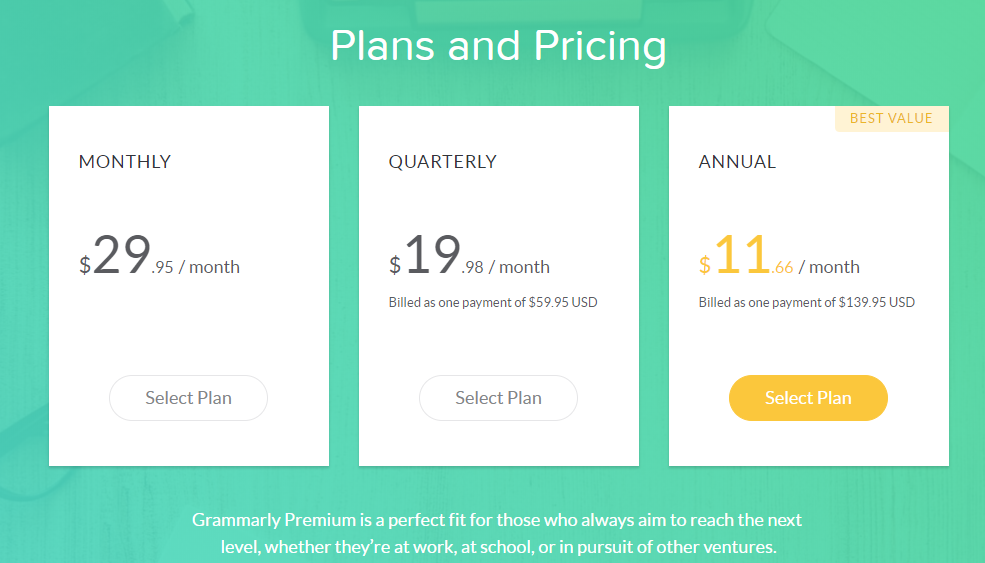Click the Plans and Pricing title
The width and height of the screenshot is (985, 563).
pyautogui.click(x=498, y=46)
